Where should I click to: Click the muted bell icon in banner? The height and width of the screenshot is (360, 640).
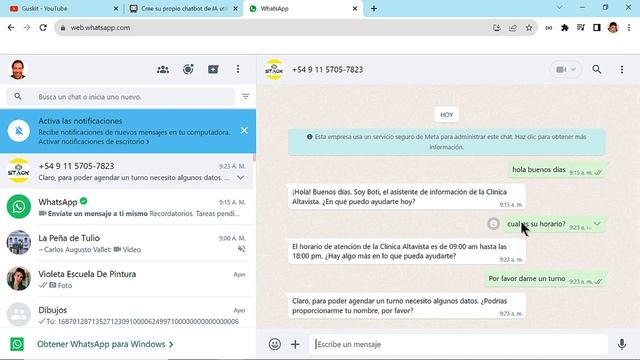[x=19, y=131]
